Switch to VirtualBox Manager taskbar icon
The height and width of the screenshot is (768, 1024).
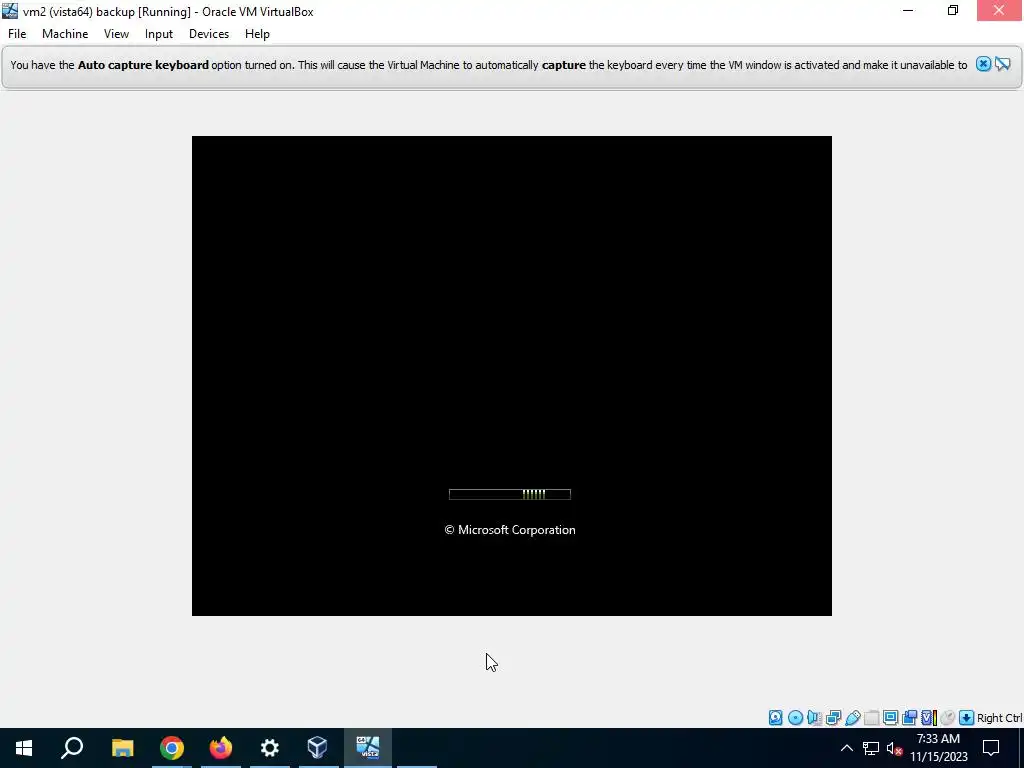[318, 748]
